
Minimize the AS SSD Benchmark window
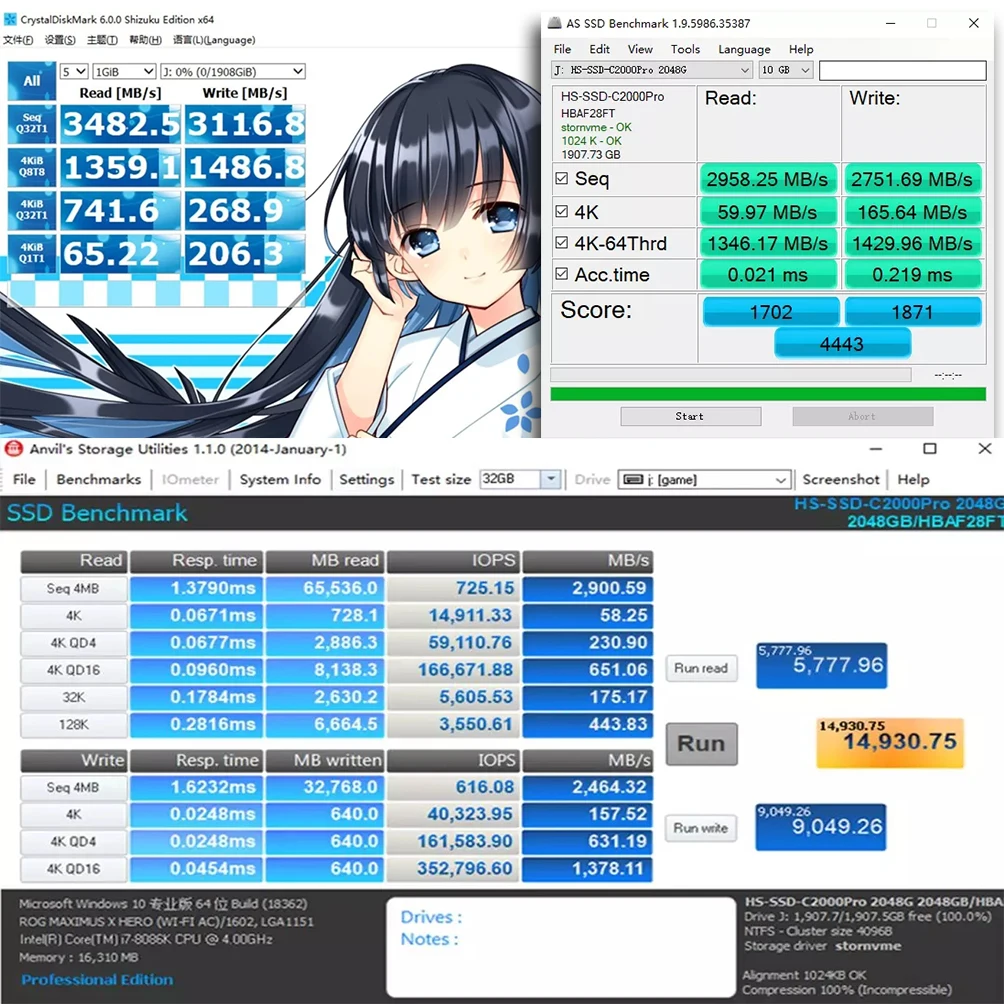[891, 23]
